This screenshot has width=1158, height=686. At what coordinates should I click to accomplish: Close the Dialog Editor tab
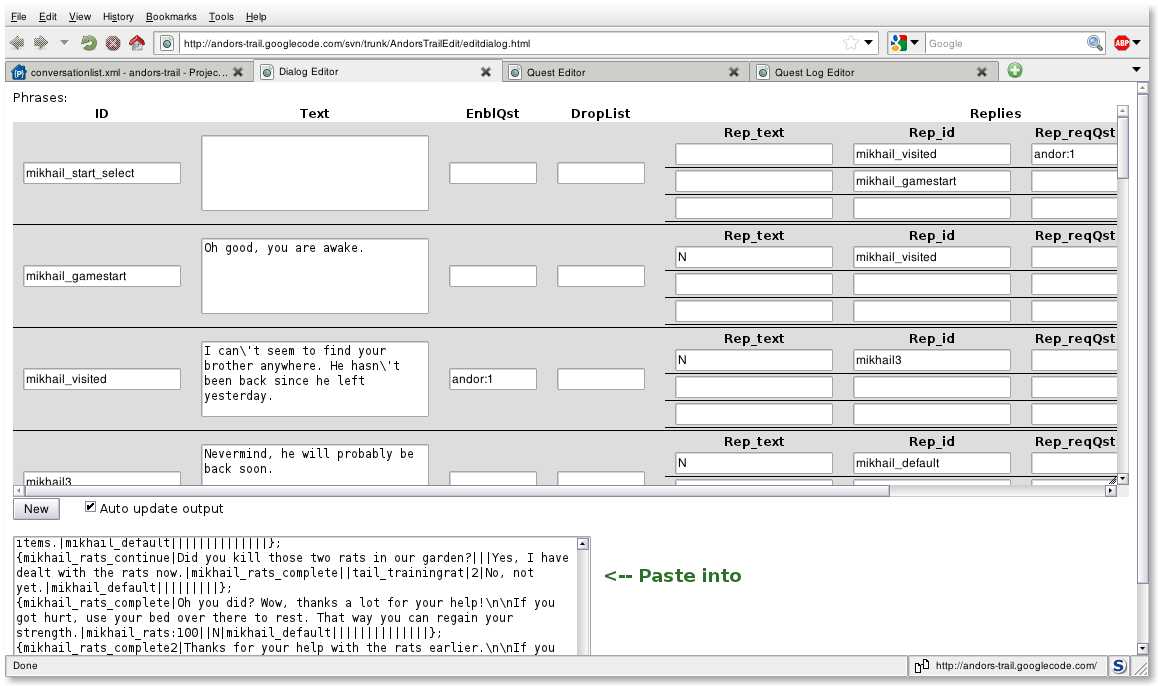[x=486, y=72]
